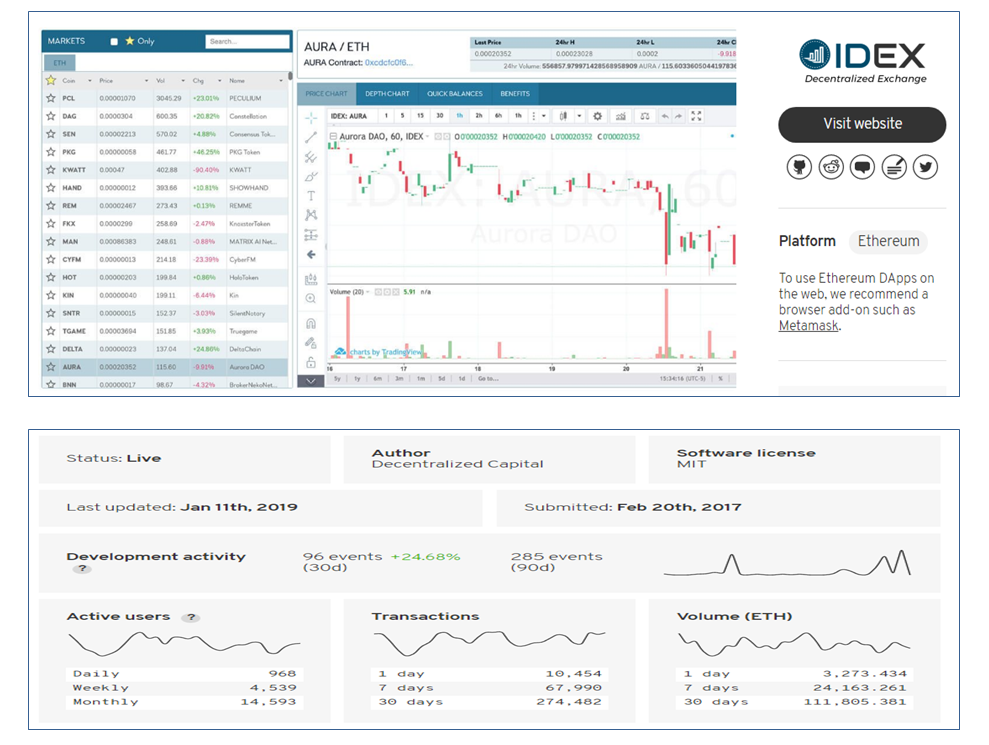Viewport: 989px width, 745px height.
Task: Select the pattern drawing tool
Action: 311,215
